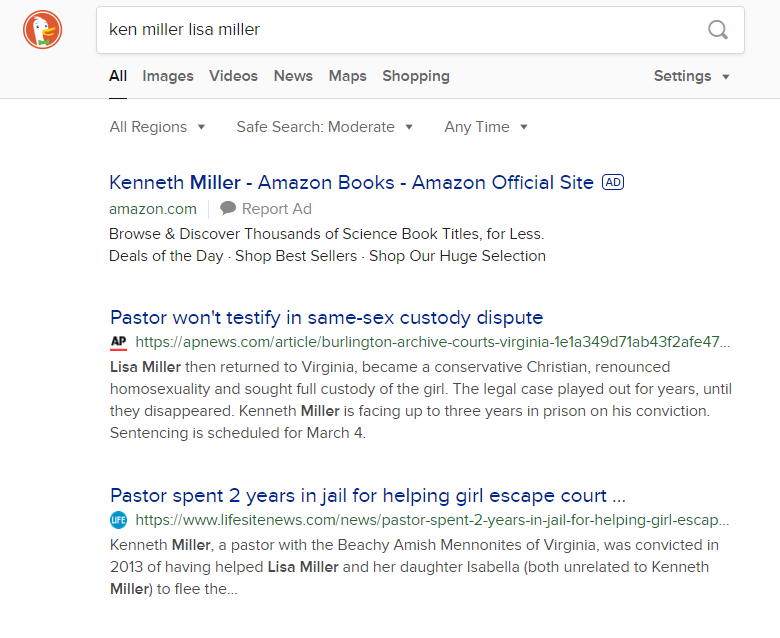The width and height of the screenshot is (780, 638).
Task: Open the Settings dropdown
Action: pos(691,76)
